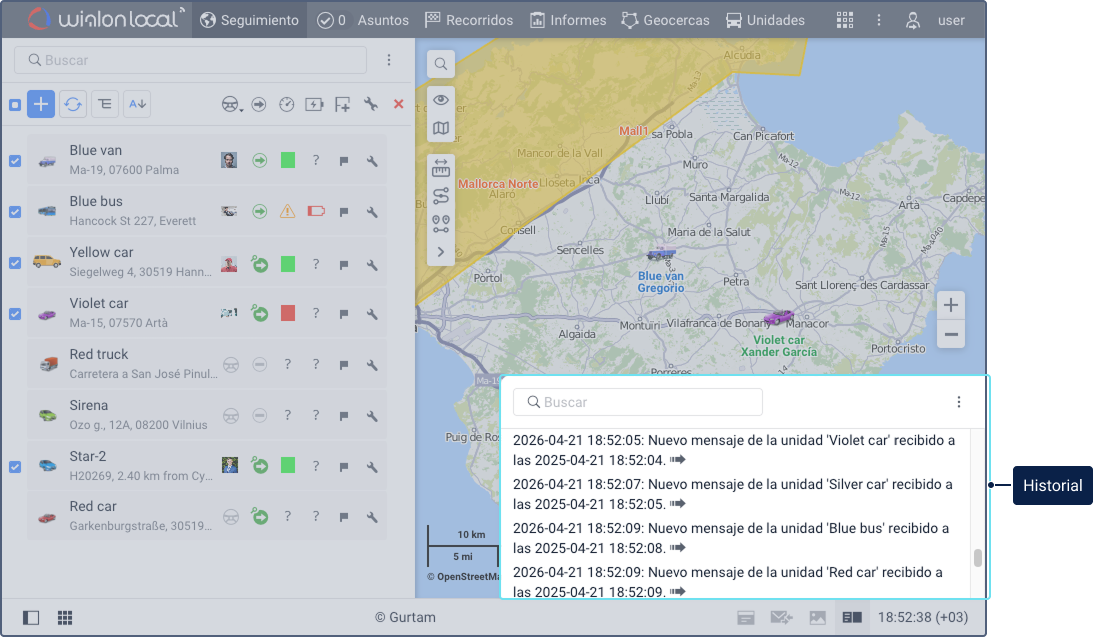Click the wrench icon for Blue van
Image resolution: width=1095 pixels, height=637 pixels.
(372, 160)
